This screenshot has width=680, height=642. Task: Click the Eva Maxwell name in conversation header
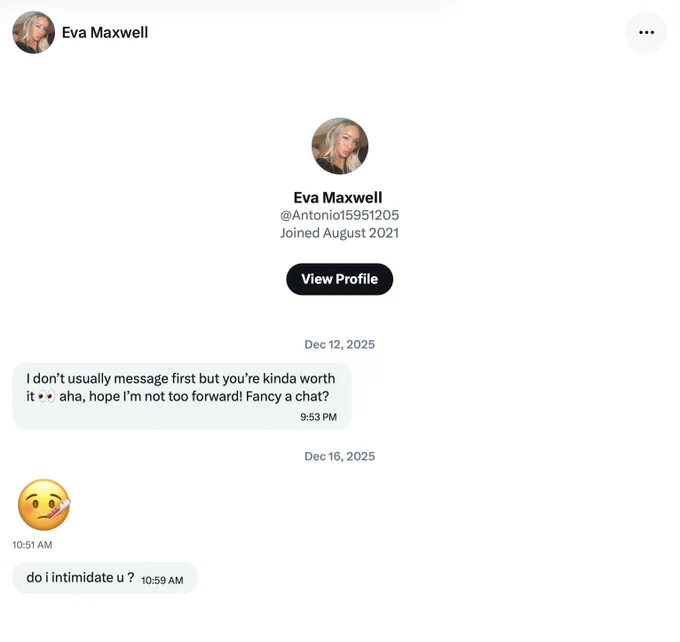[x=105, y=33]
